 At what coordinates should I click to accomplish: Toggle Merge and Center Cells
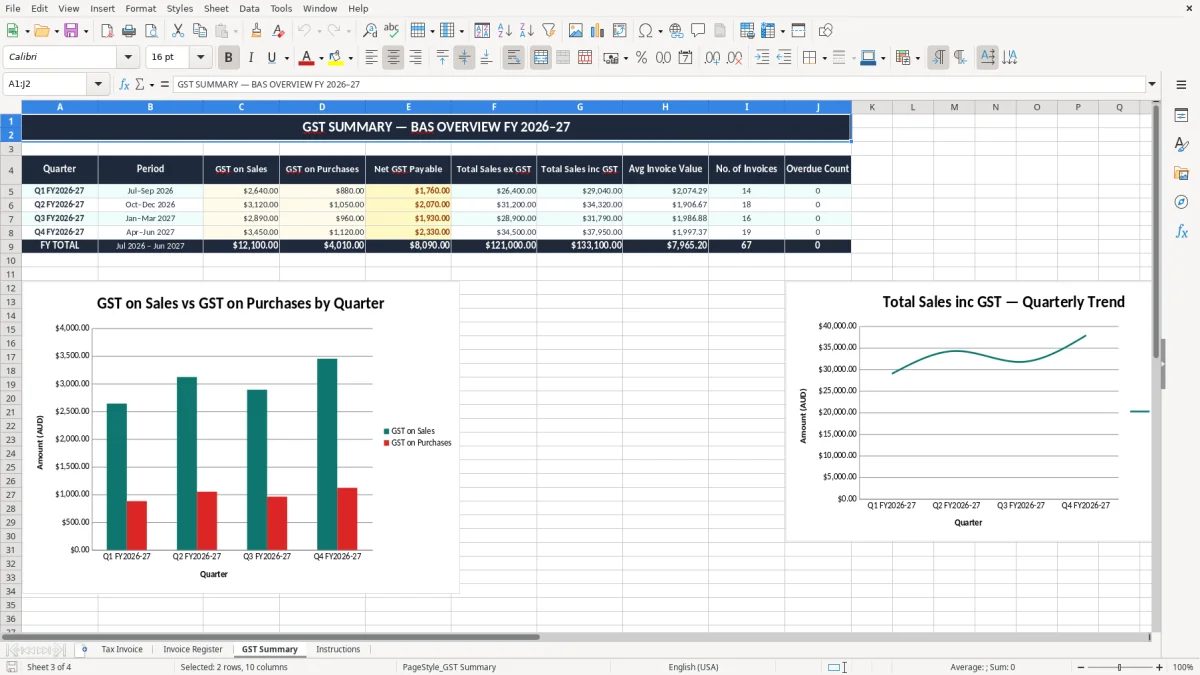click(x=541, y=58)
